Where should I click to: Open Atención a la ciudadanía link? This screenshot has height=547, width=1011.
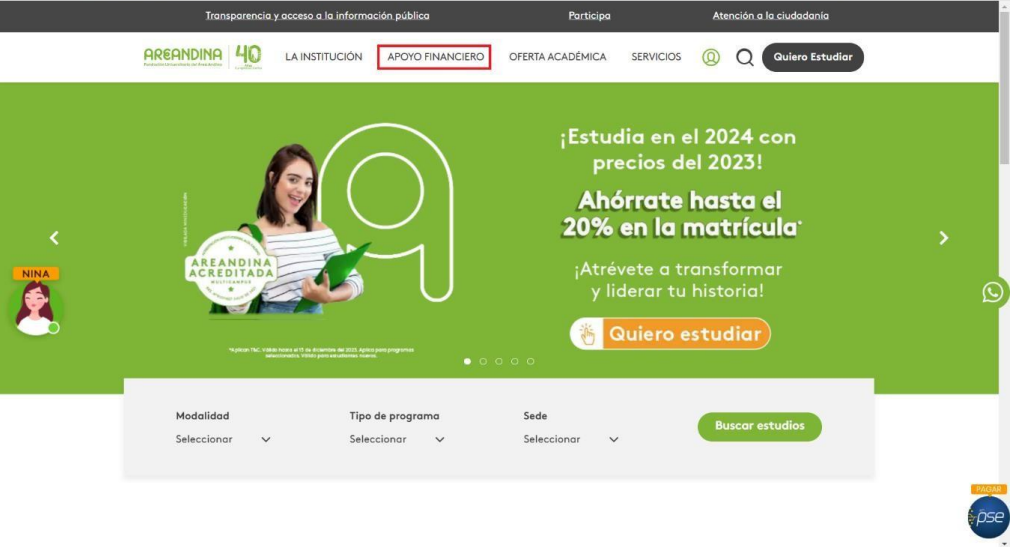pyautogui.click(x=770, y=16)
